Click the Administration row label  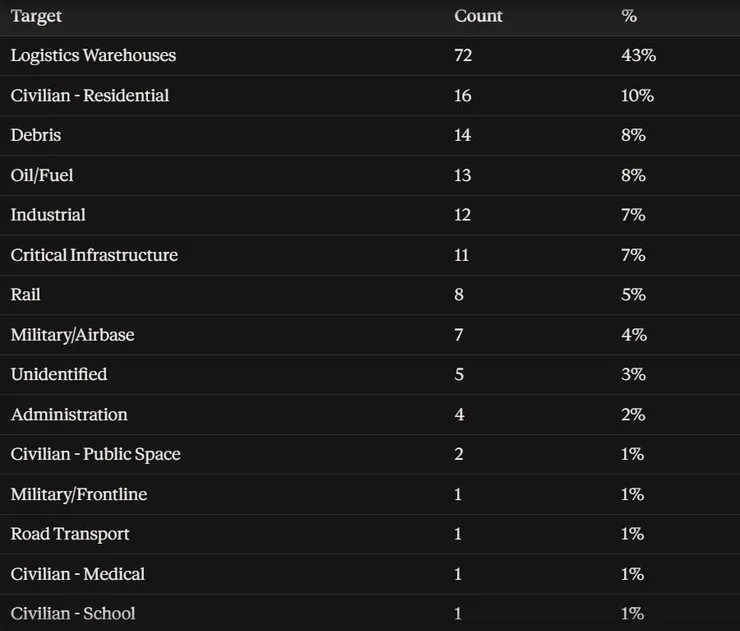click(69, 414)
